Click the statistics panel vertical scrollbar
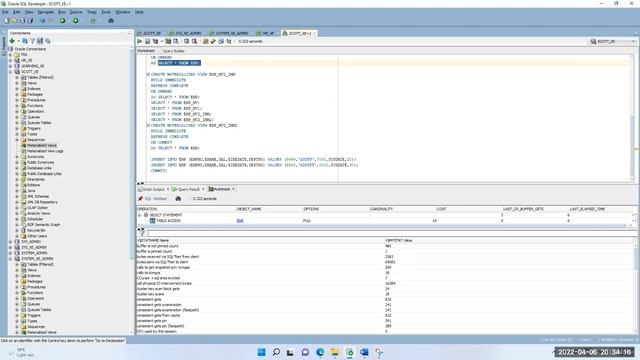 637,287
